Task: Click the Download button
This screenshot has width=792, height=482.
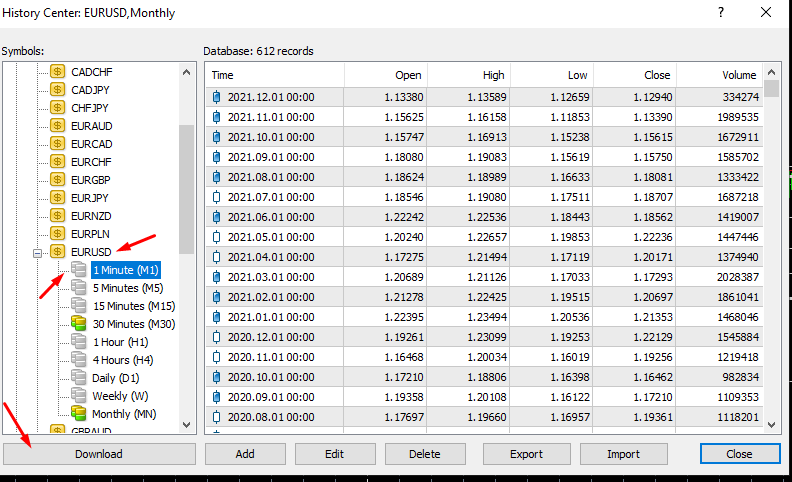Action: [x=99, y=454]
